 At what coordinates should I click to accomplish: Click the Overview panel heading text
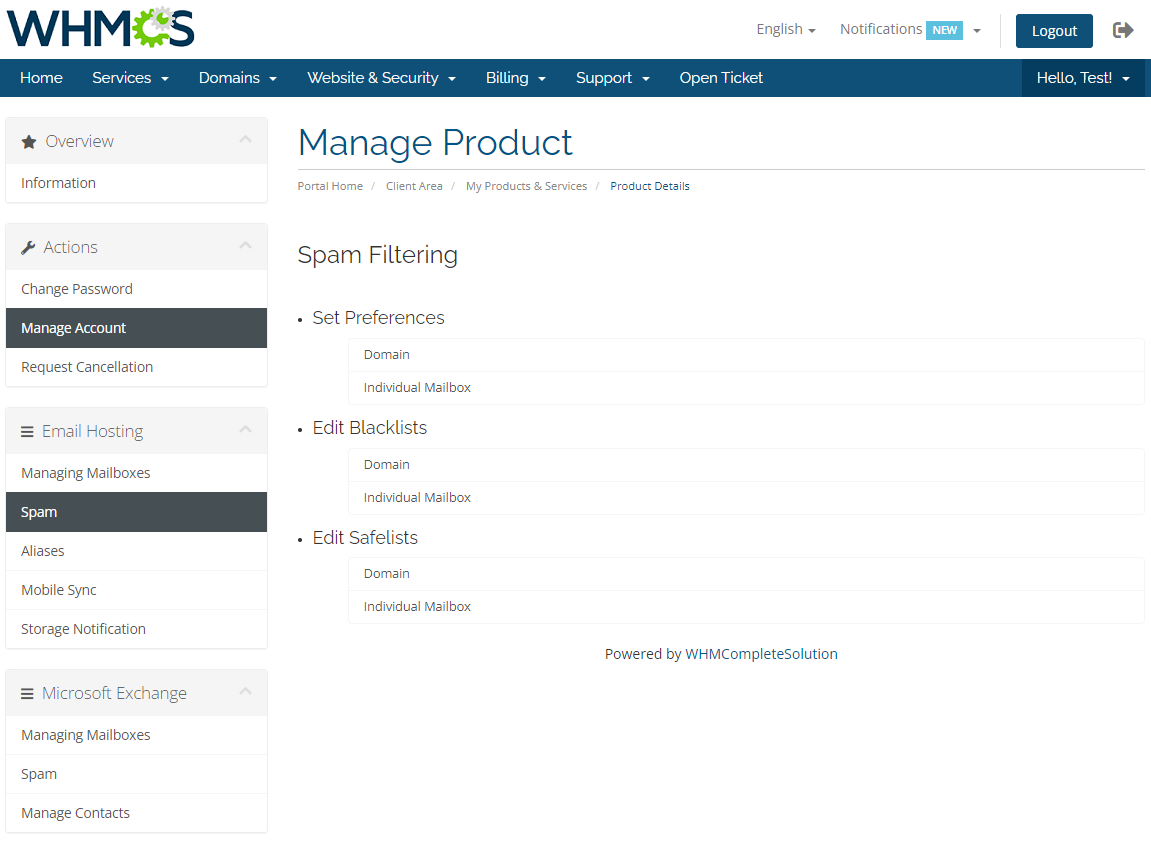[79, 141]
